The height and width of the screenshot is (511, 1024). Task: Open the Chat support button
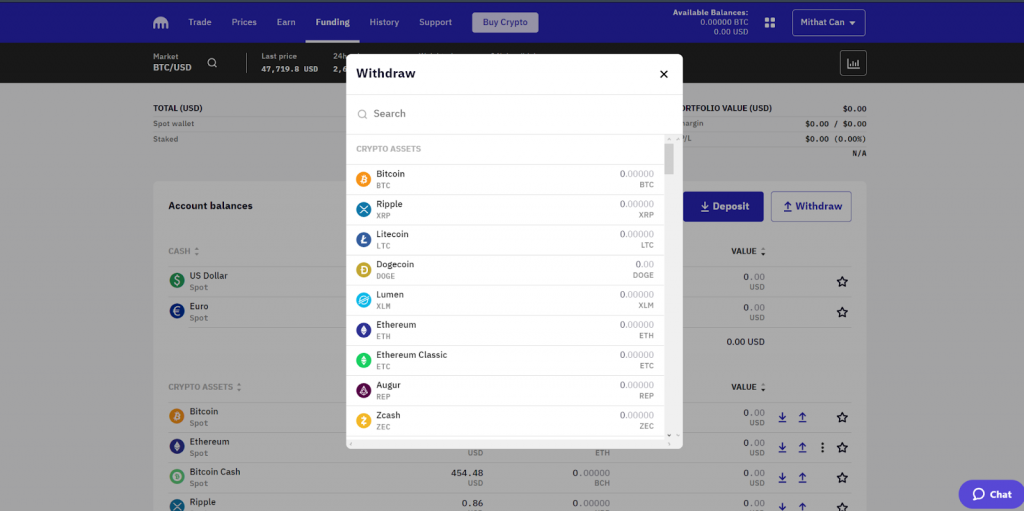coord(991,495)
